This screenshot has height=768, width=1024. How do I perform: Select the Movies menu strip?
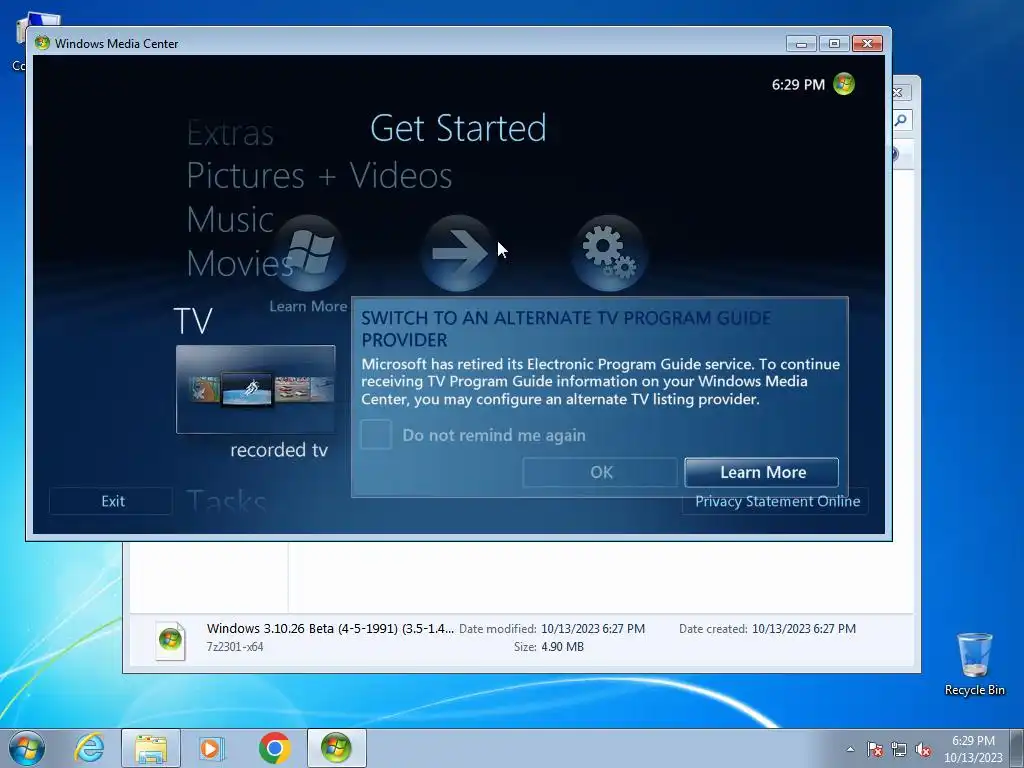tap(240, 263)
